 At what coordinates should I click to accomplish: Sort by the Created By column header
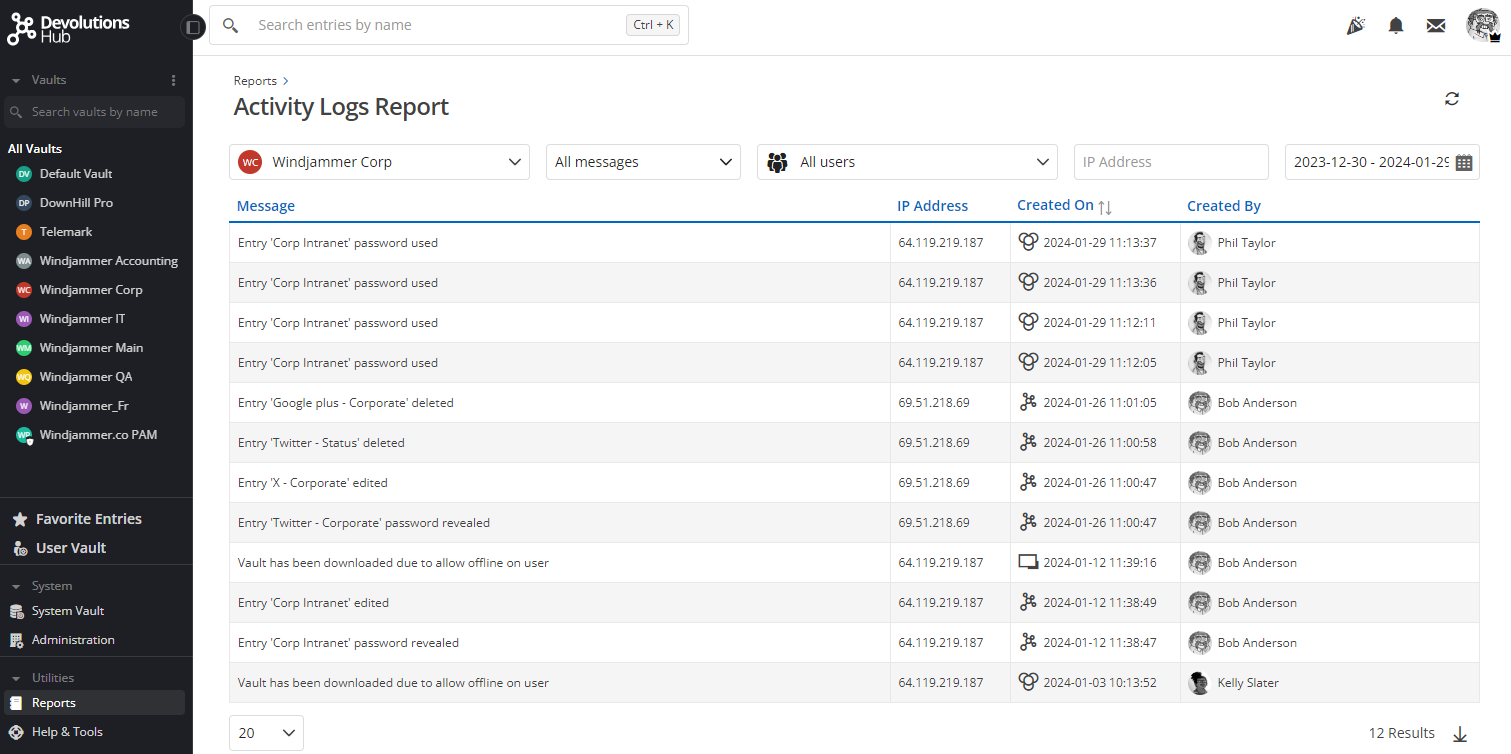click(1224, 206)
